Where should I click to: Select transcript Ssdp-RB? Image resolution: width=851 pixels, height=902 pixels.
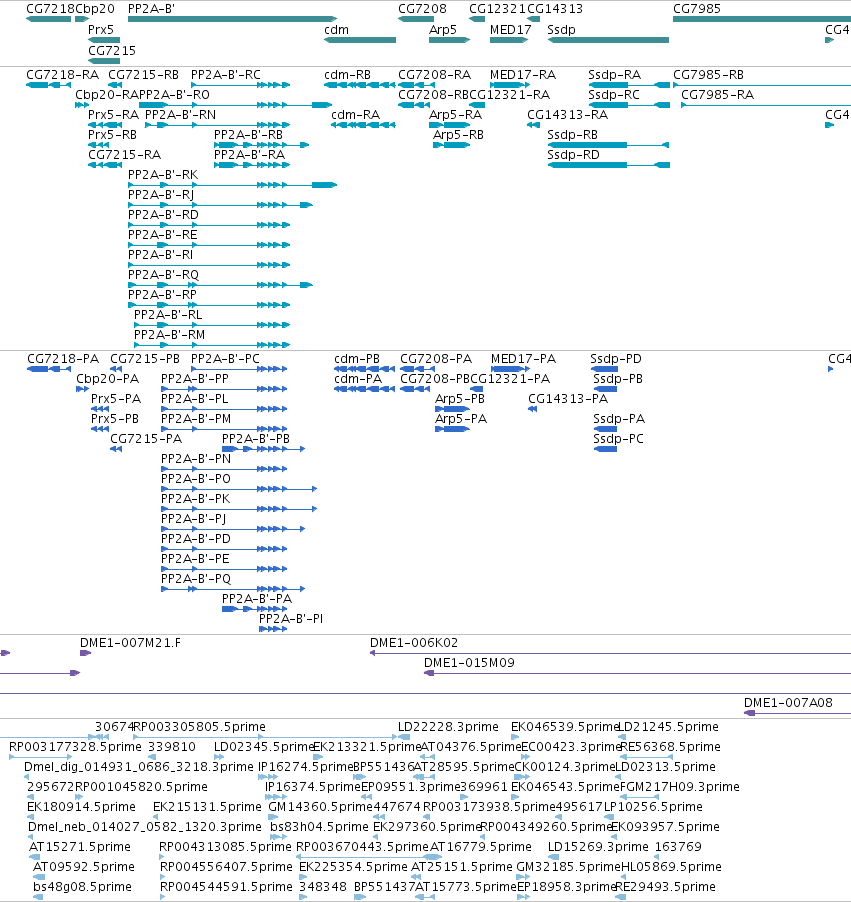[572, 135]
